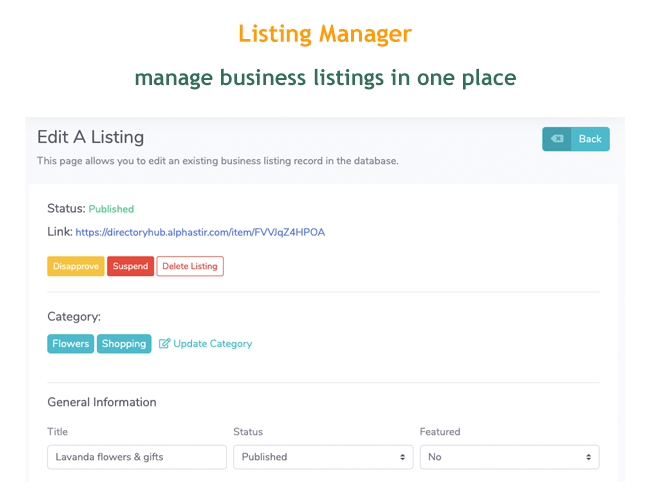Click the yellow Disapprove button
The image size is (650, 490).
[75, 266]
